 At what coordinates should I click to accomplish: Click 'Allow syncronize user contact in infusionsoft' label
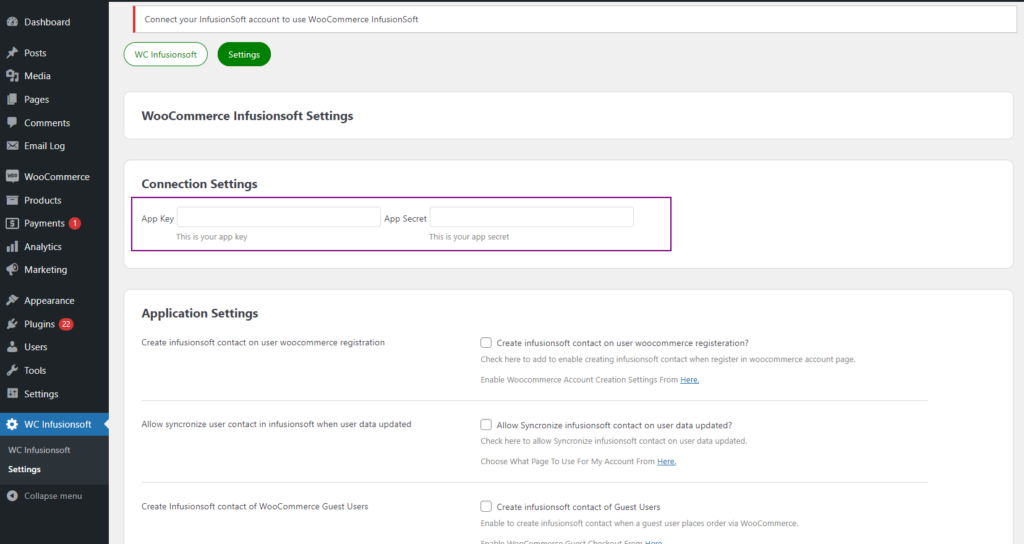tap(276, 424)
